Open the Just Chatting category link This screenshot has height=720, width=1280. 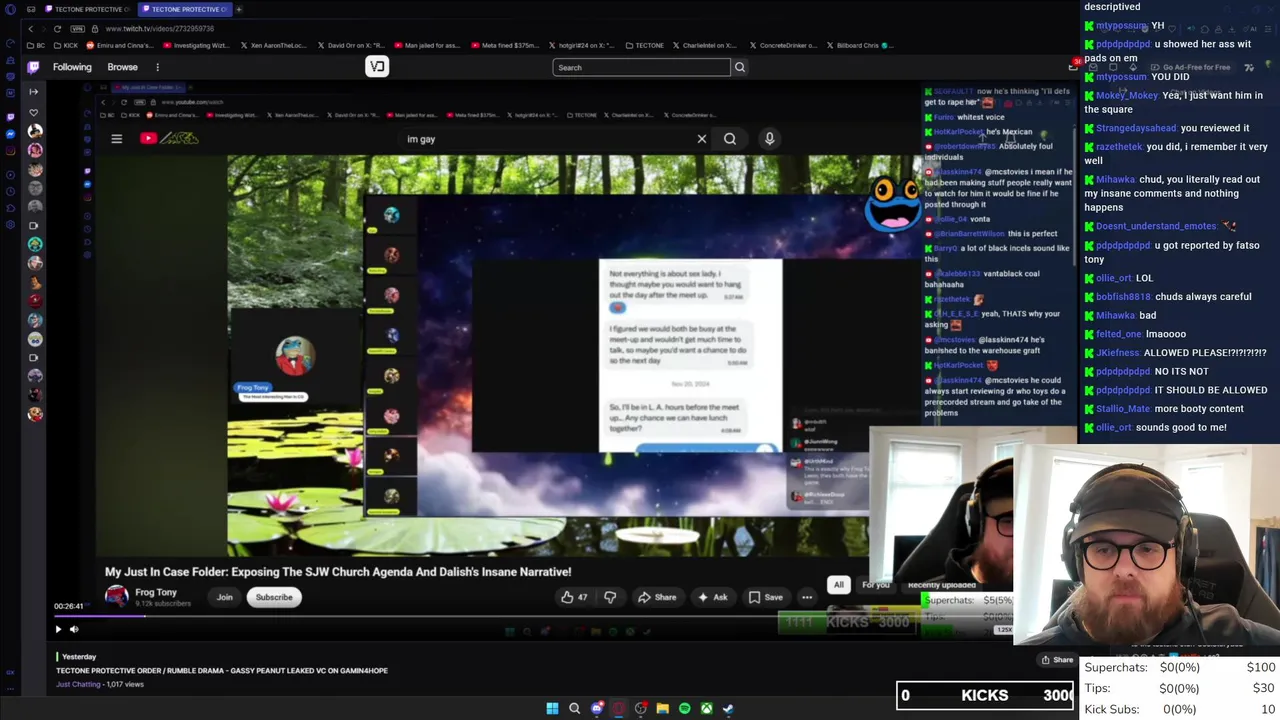tap(78, 684)
